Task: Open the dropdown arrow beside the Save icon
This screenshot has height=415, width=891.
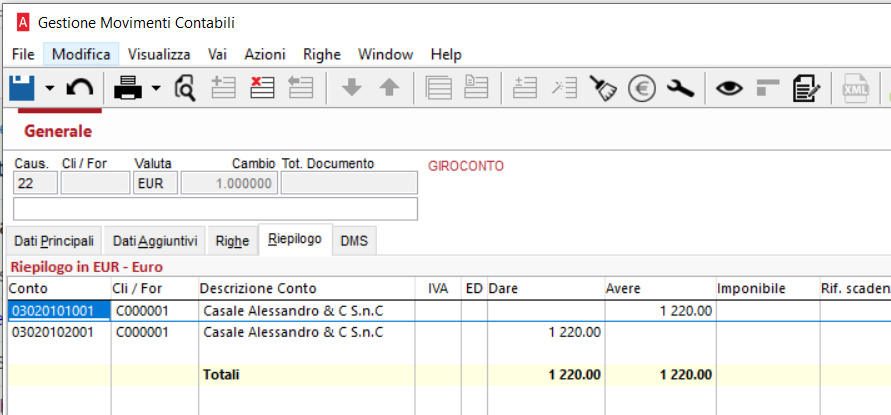Action: click(x=50, y=88)
